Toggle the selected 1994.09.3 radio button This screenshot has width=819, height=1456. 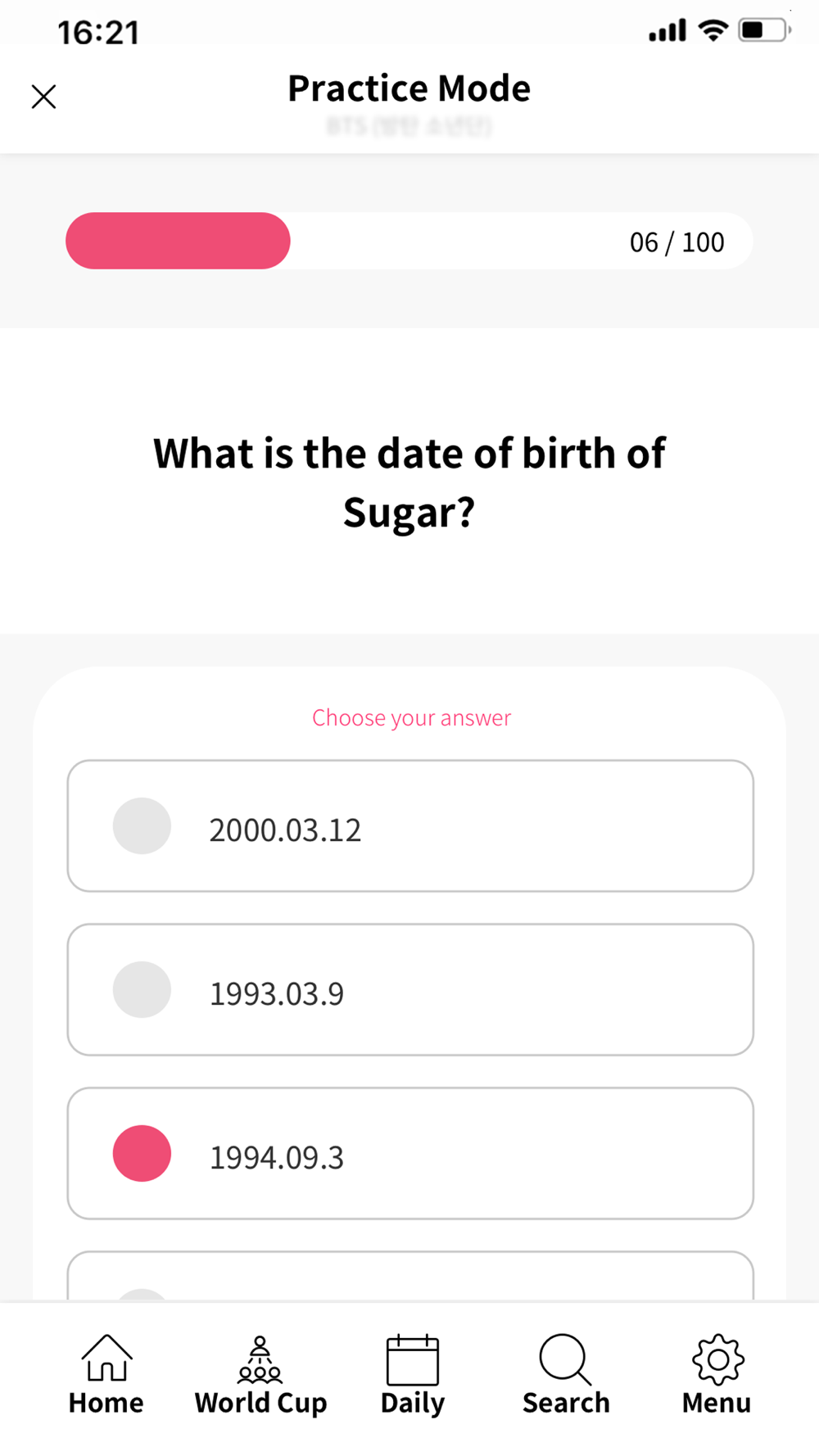tap(142, 1153)
